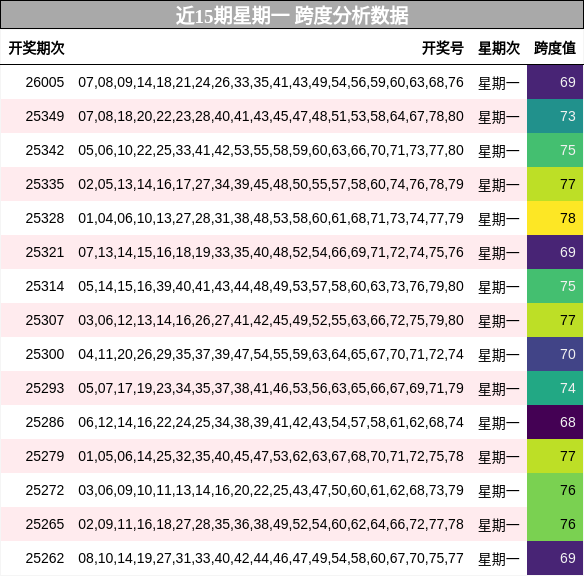This screenshot has width=584, height=576.
Task: Click 星期一 in the 25286 row
Action: 499,423
